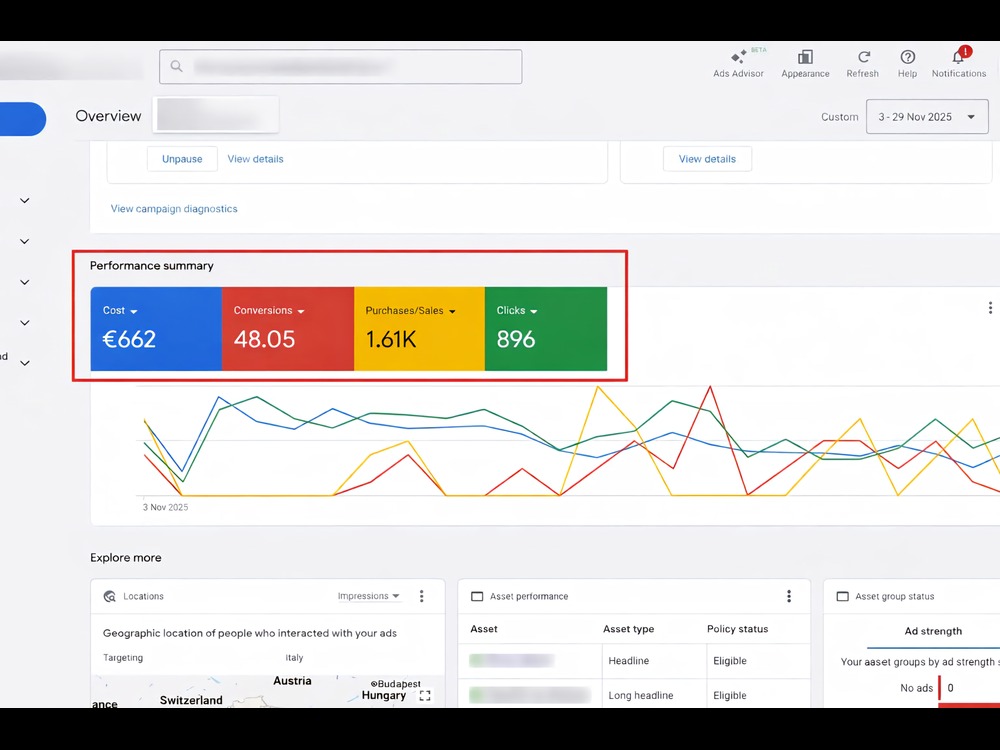The image size is (1000, 750).
Task: Expand the map to fullscreen
Action: click(x=425, y=696)
